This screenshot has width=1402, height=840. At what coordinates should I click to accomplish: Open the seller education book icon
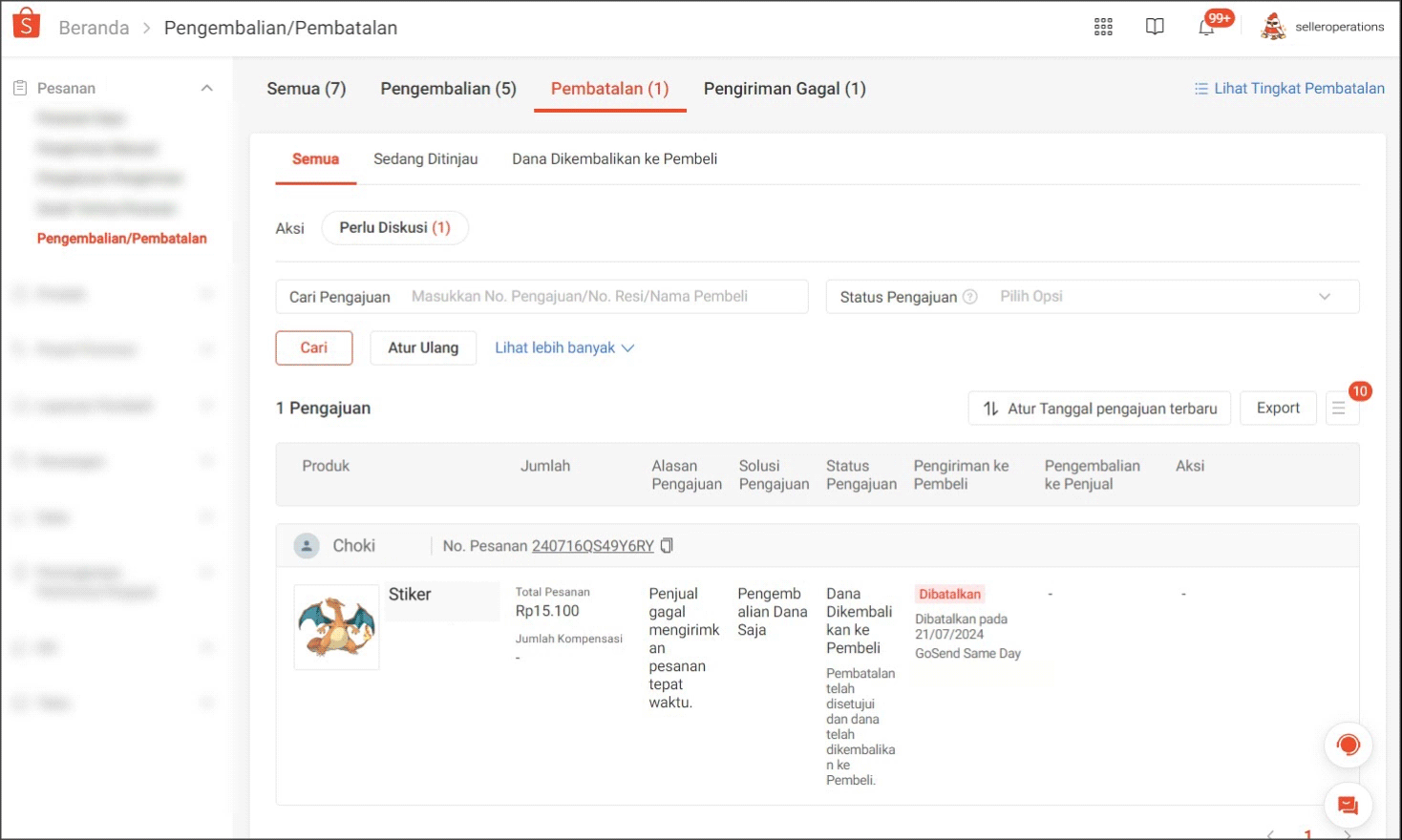point(1155,27)
